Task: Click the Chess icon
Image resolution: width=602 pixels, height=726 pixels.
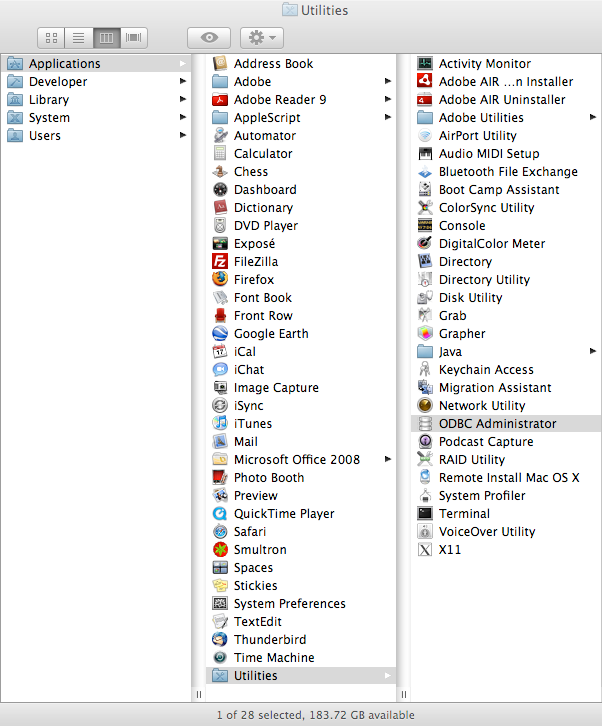Action: tap(220, 171)
